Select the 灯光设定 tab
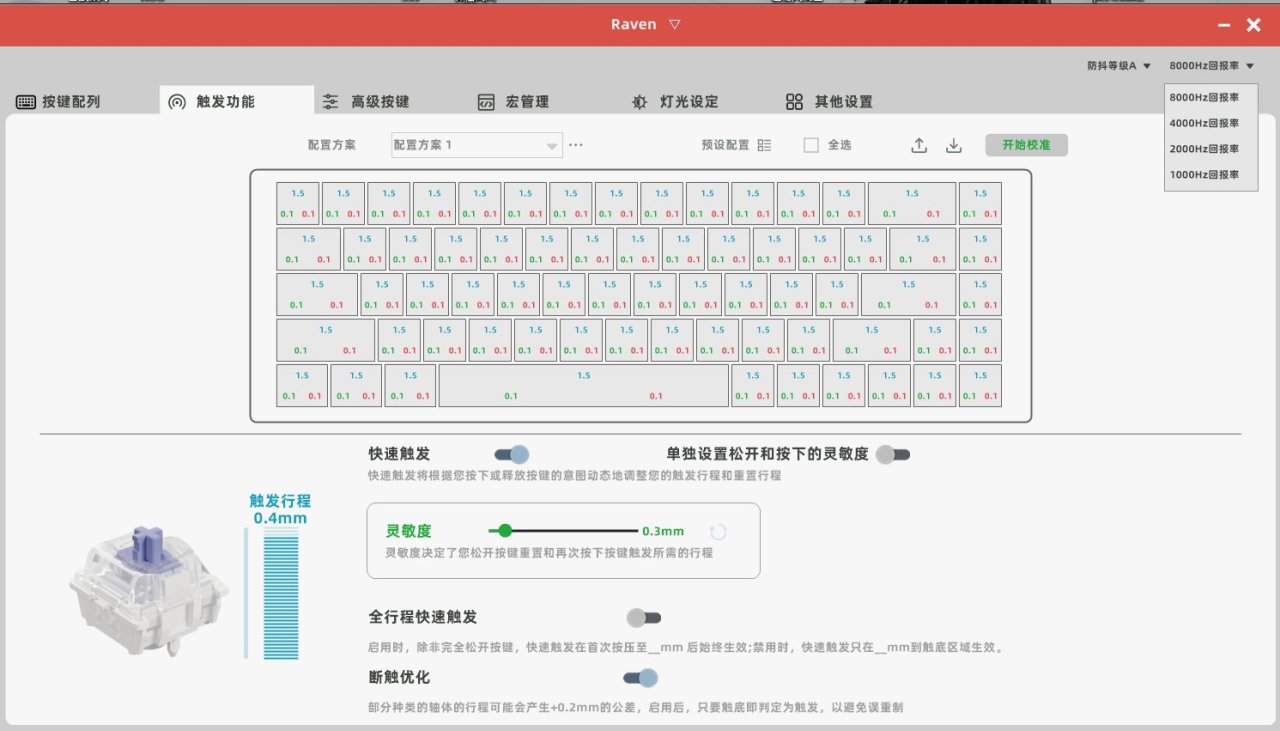The image size is (1280, 731). 675,102
